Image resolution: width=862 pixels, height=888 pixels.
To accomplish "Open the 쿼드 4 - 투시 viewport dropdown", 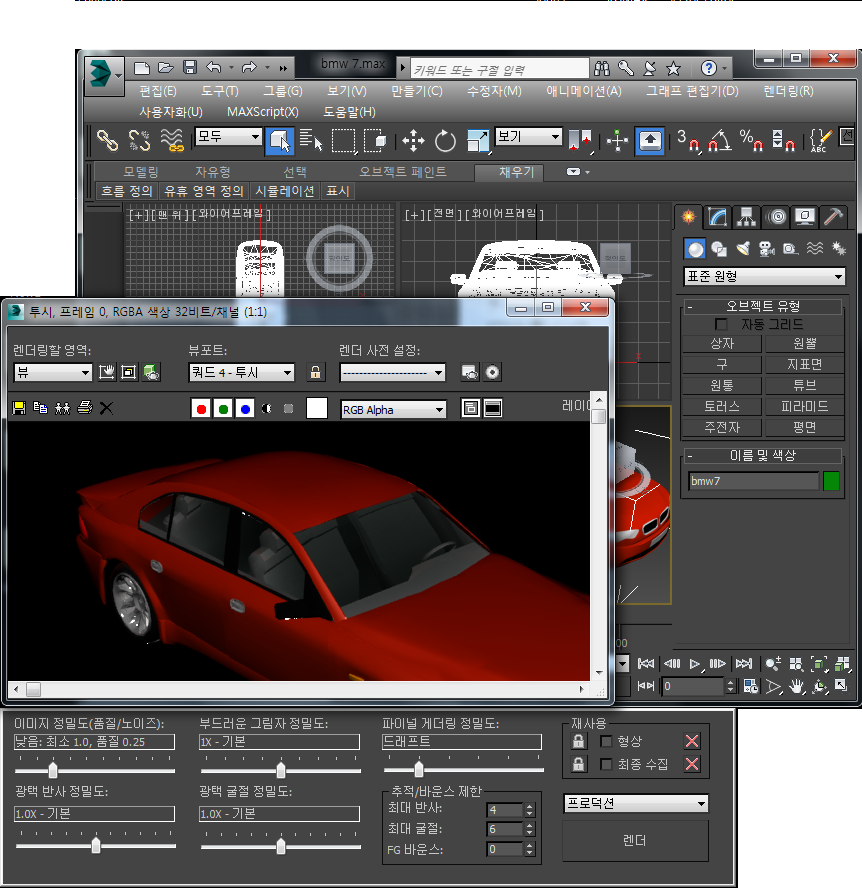I will click(x=241, y=373).
